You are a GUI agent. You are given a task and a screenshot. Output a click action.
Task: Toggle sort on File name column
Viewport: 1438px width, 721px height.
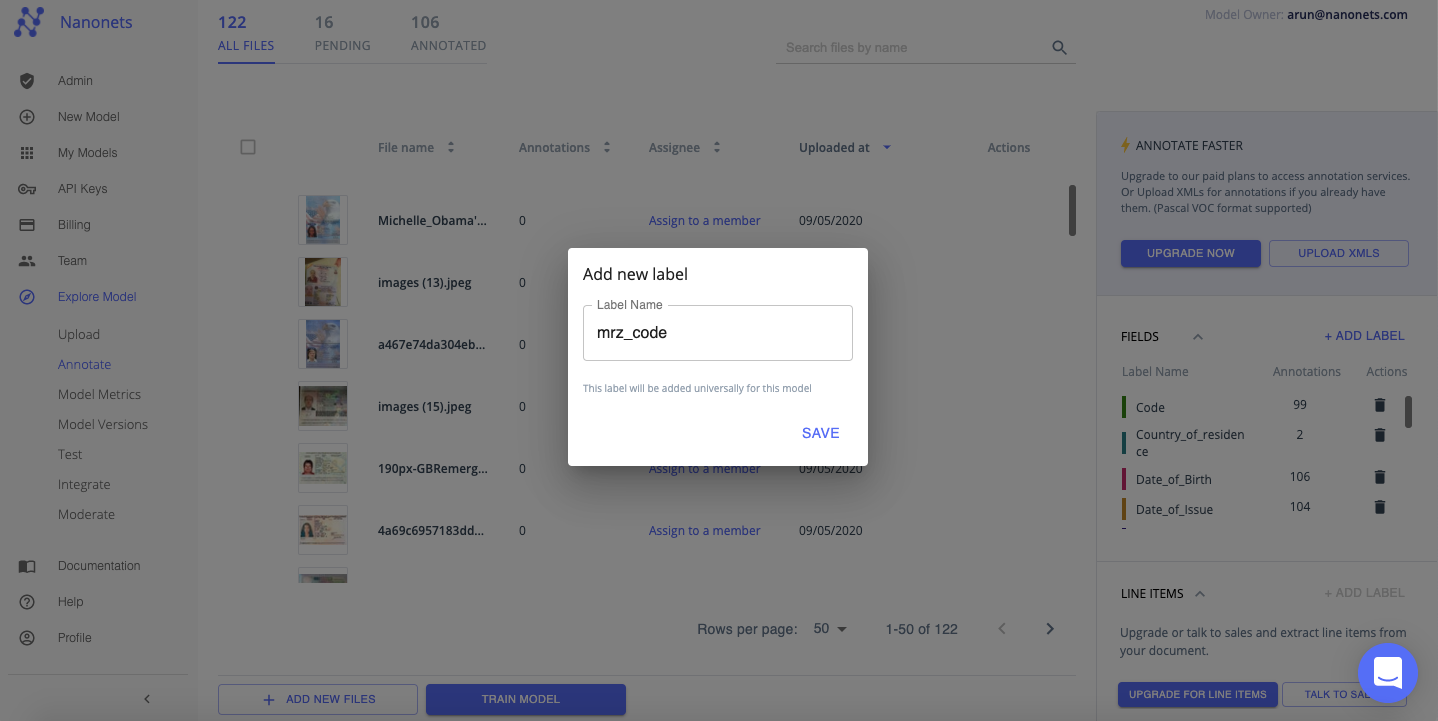click(x=451, y=148)
